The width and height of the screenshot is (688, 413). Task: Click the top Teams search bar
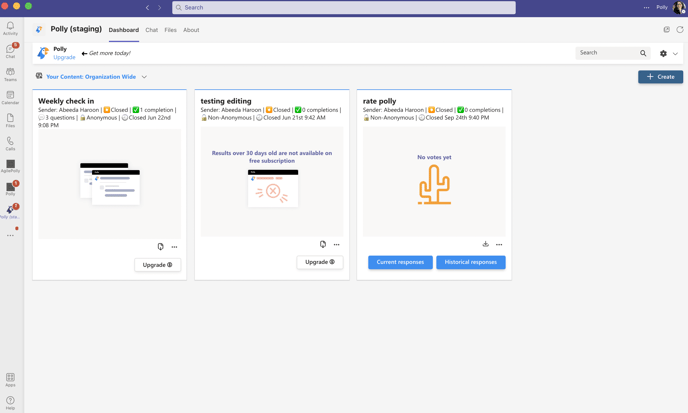click(344, 7)
